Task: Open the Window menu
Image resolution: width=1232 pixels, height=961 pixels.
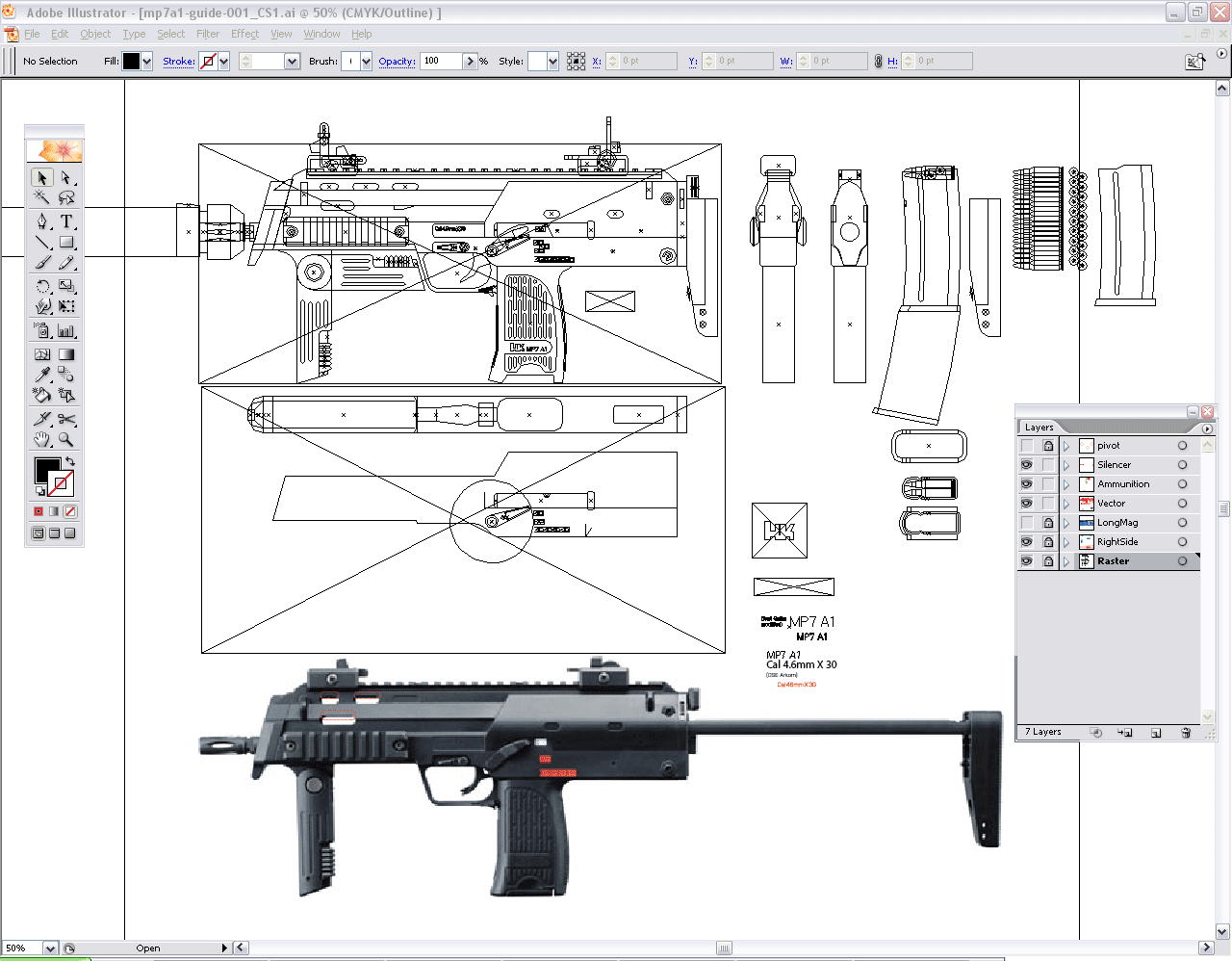Action: [321, 34]
